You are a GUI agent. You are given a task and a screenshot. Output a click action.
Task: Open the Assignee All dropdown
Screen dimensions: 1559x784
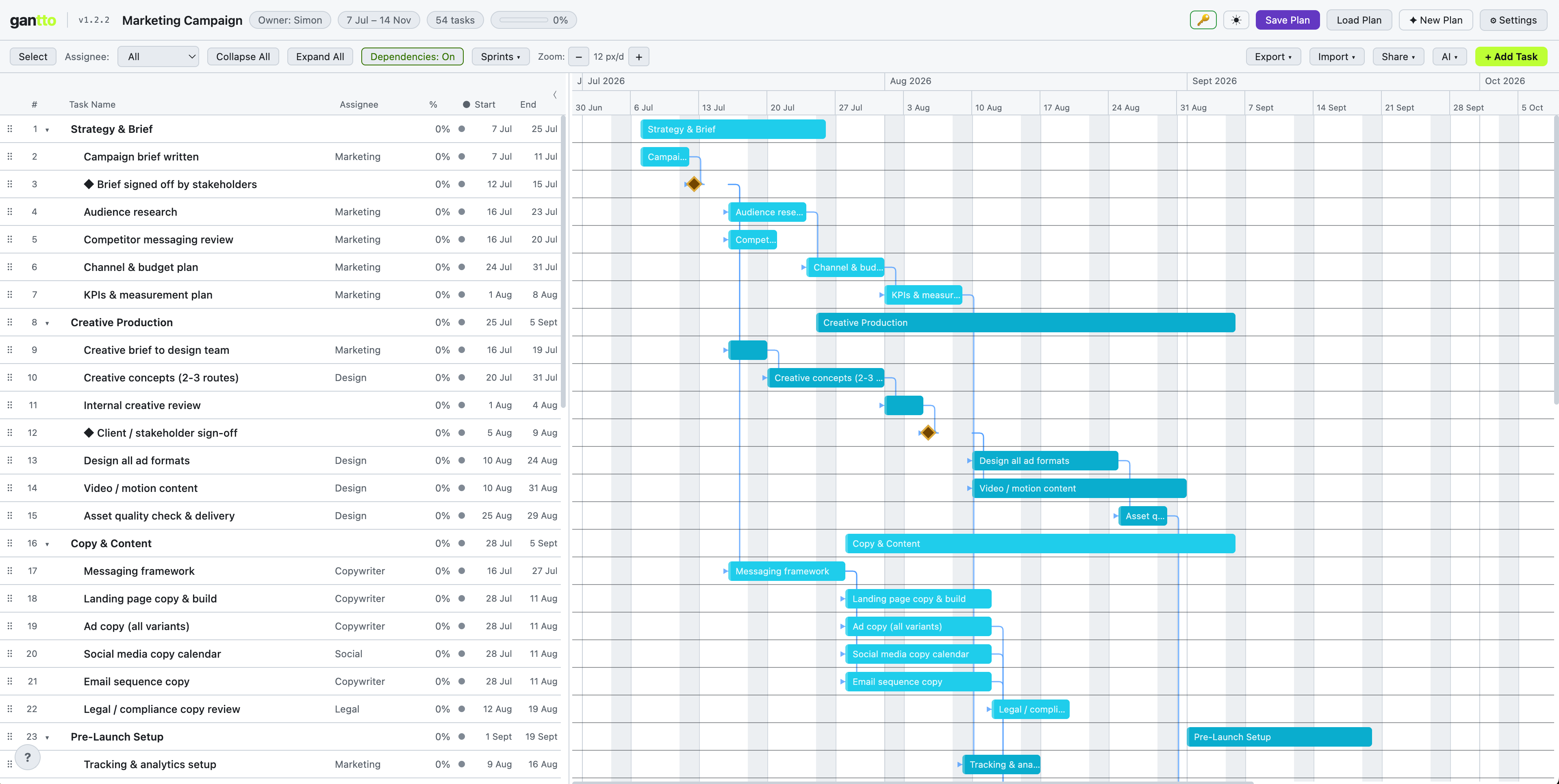point(159,57)
